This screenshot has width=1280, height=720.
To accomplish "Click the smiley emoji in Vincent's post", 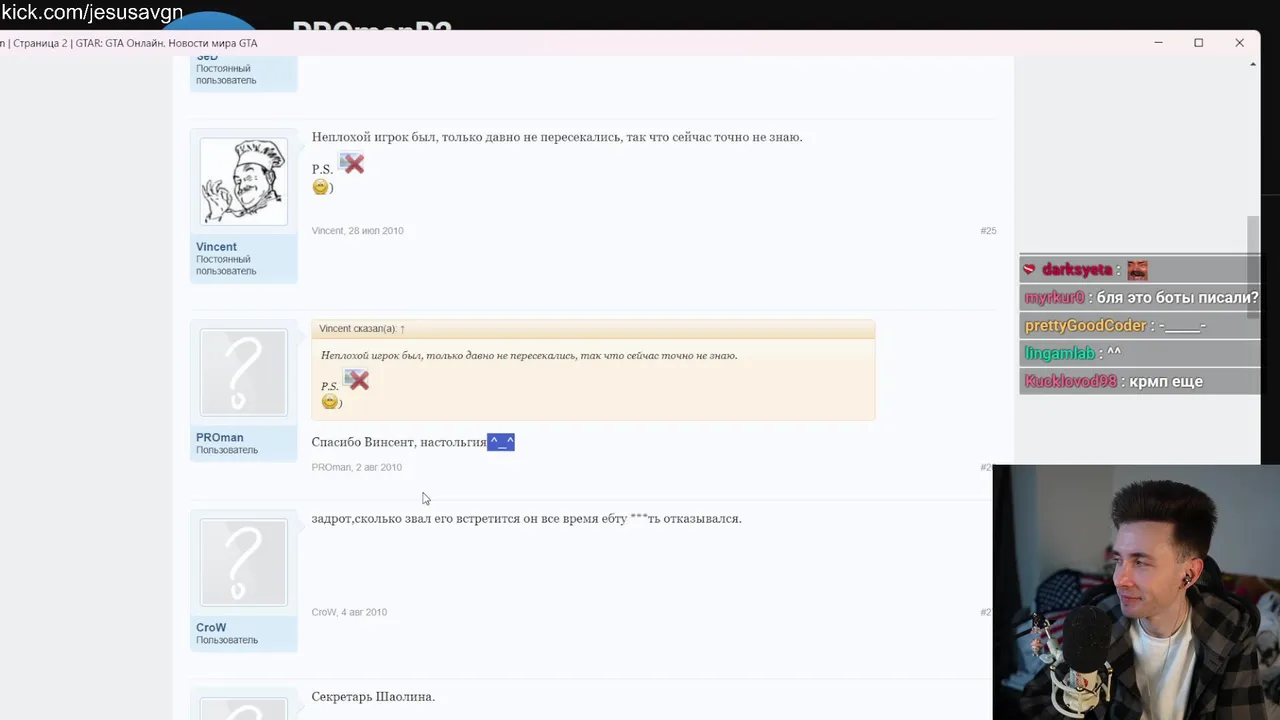I will point(320,187).
